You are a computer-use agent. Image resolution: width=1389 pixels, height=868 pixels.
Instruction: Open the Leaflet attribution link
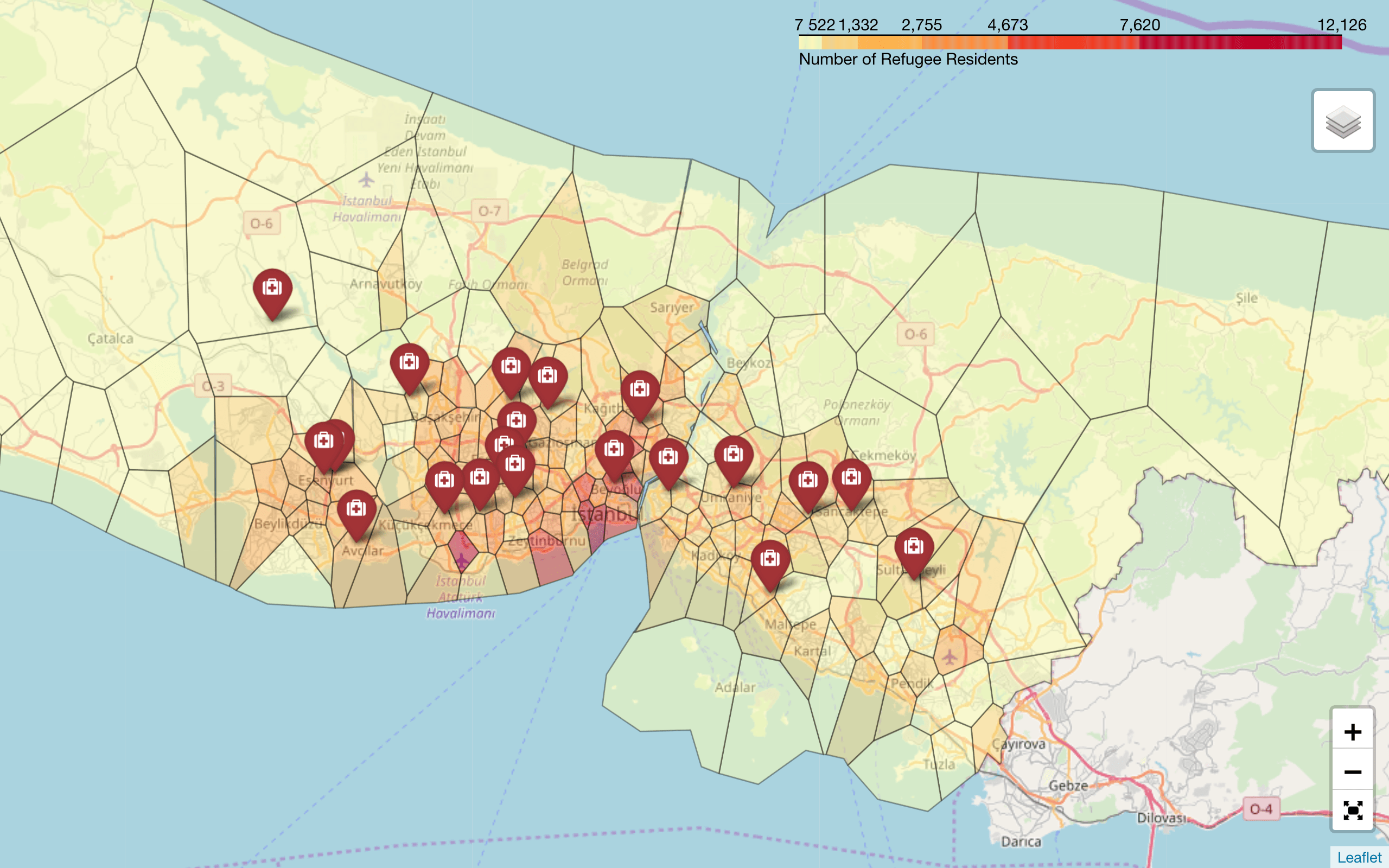(x=1359, y=857)
